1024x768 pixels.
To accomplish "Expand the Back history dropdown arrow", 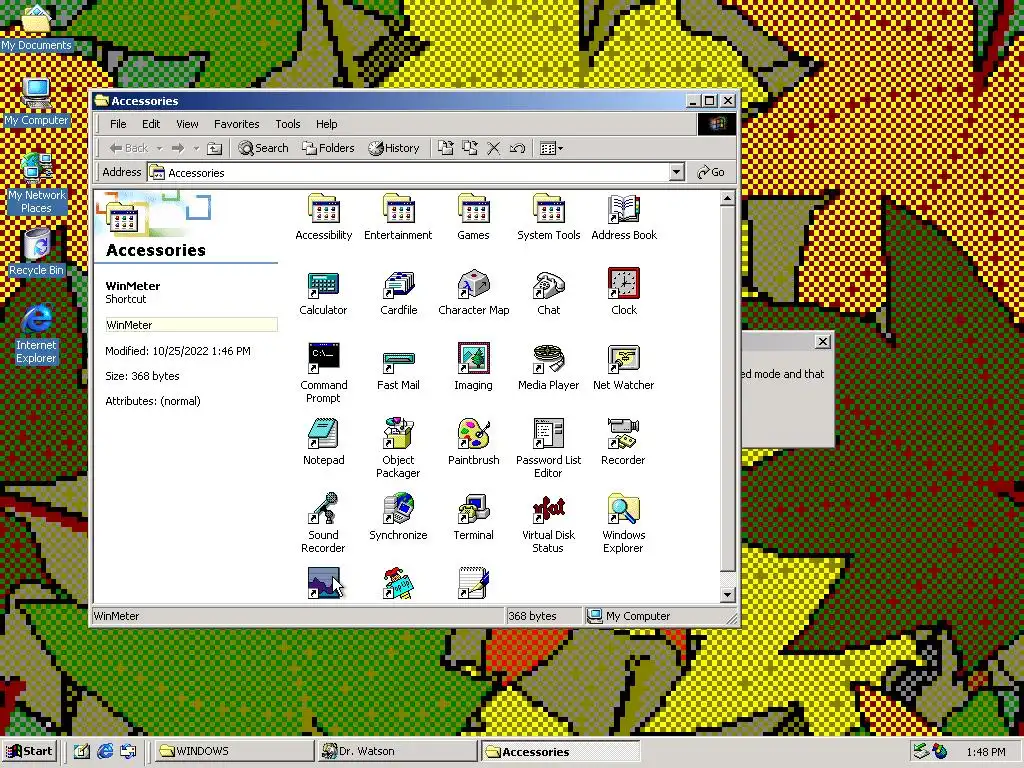I will tap(159, 149).
